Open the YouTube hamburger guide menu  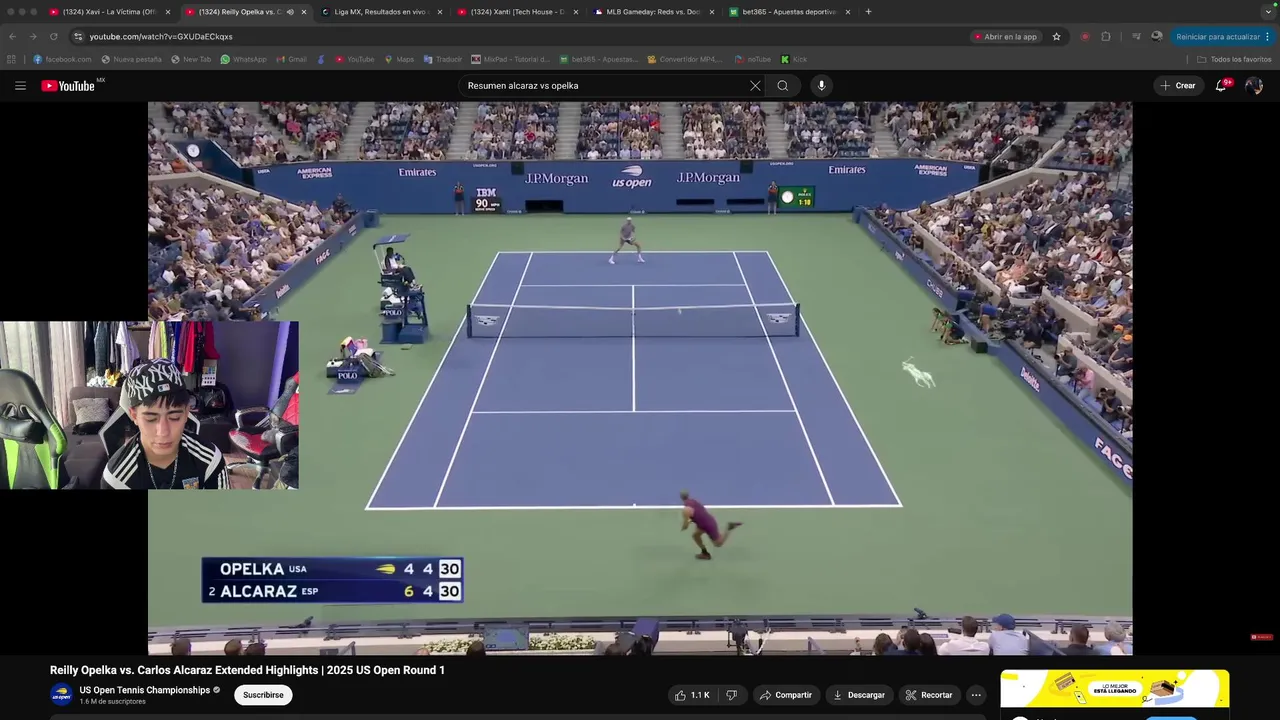click(20, 86)
